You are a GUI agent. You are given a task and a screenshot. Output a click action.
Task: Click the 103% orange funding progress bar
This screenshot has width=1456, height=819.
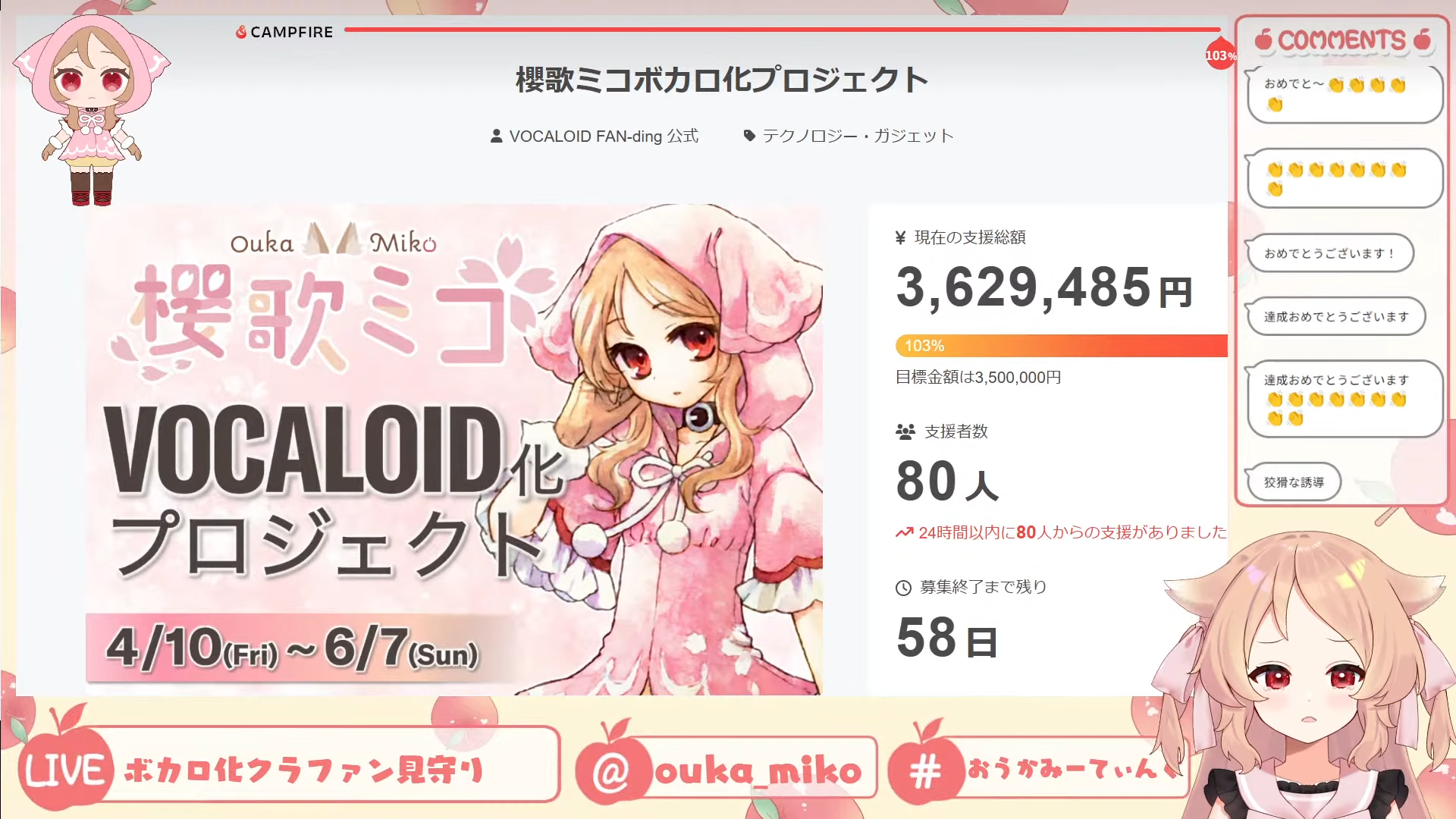(x=1061, y=346)
